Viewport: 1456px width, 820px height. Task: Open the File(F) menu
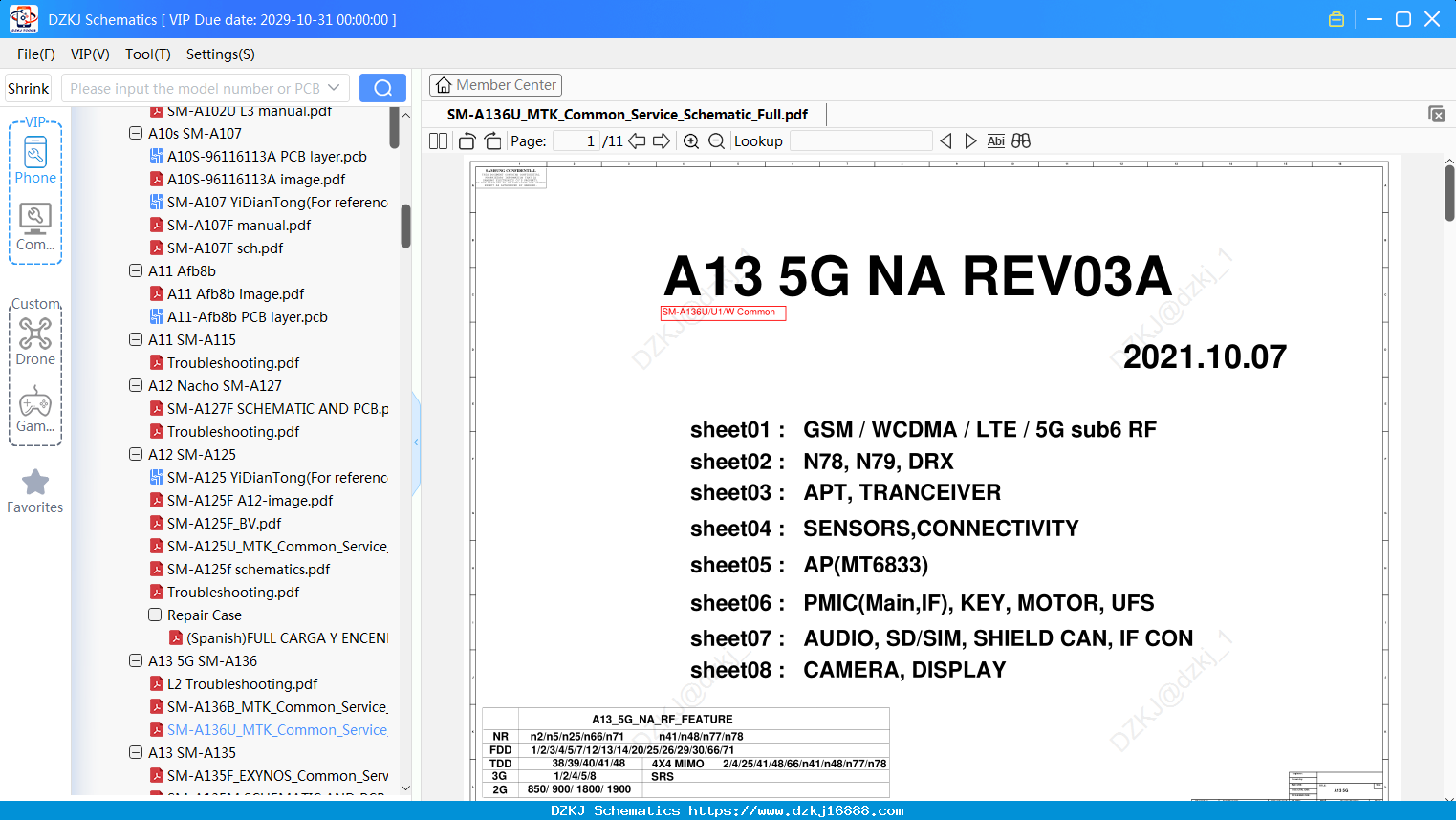[36, 54]
